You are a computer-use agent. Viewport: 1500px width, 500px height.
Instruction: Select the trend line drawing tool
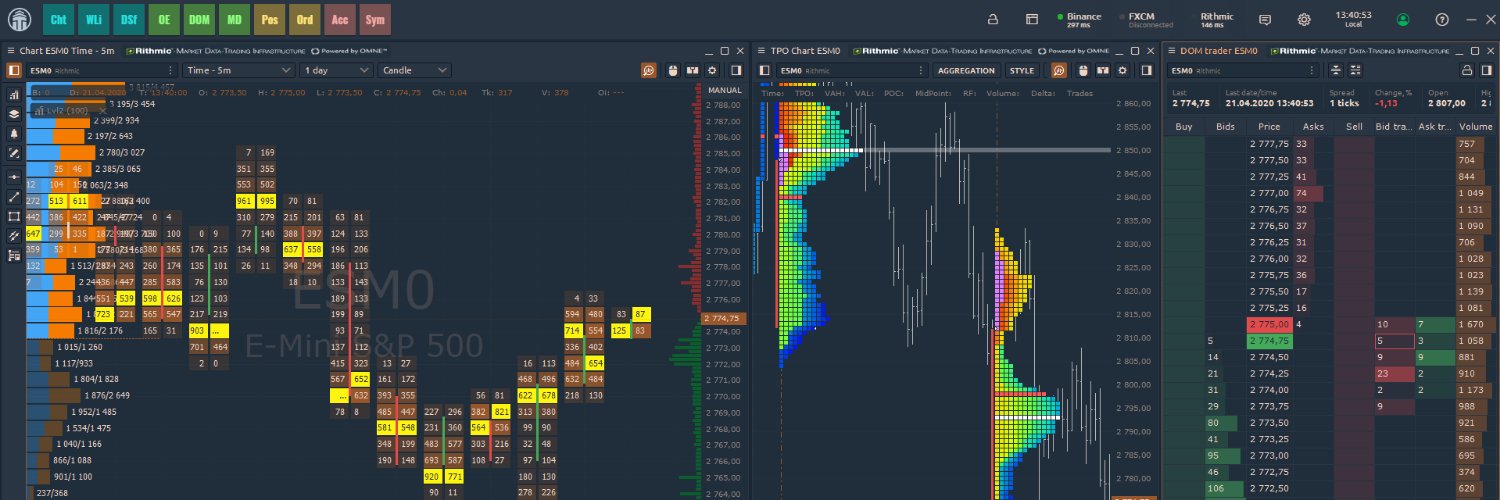[x=14, y=196]
